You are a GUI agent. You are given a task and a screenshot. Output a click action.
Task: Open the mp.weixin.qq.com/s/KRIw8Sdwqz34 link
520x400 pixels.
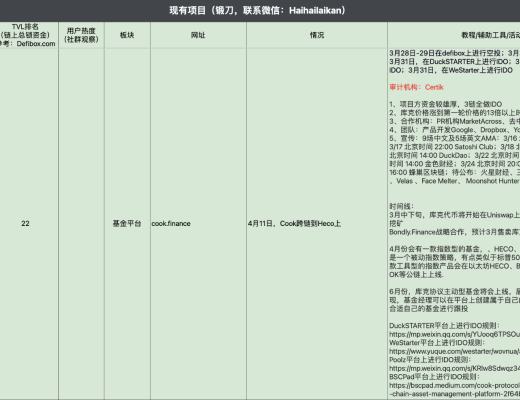454,368
